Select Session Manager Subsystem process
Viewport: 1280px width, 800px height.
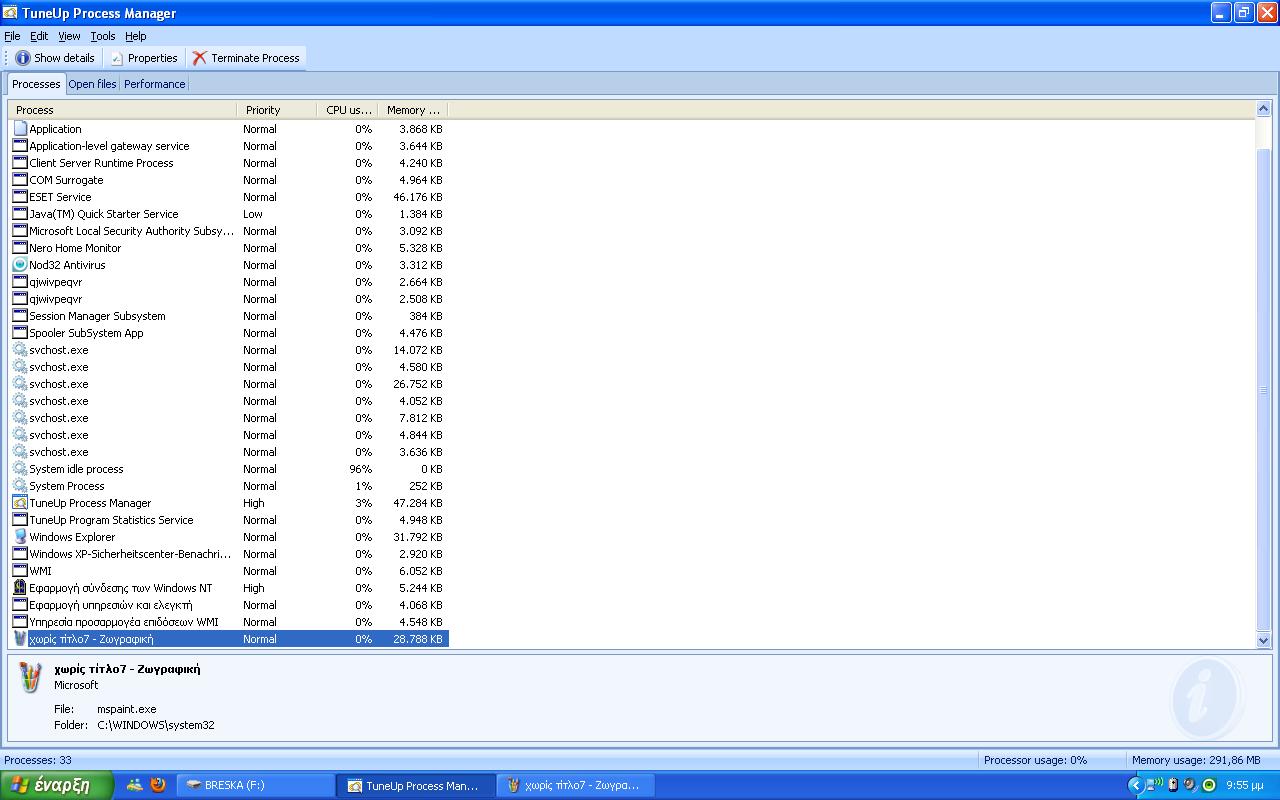click(229, 316)
